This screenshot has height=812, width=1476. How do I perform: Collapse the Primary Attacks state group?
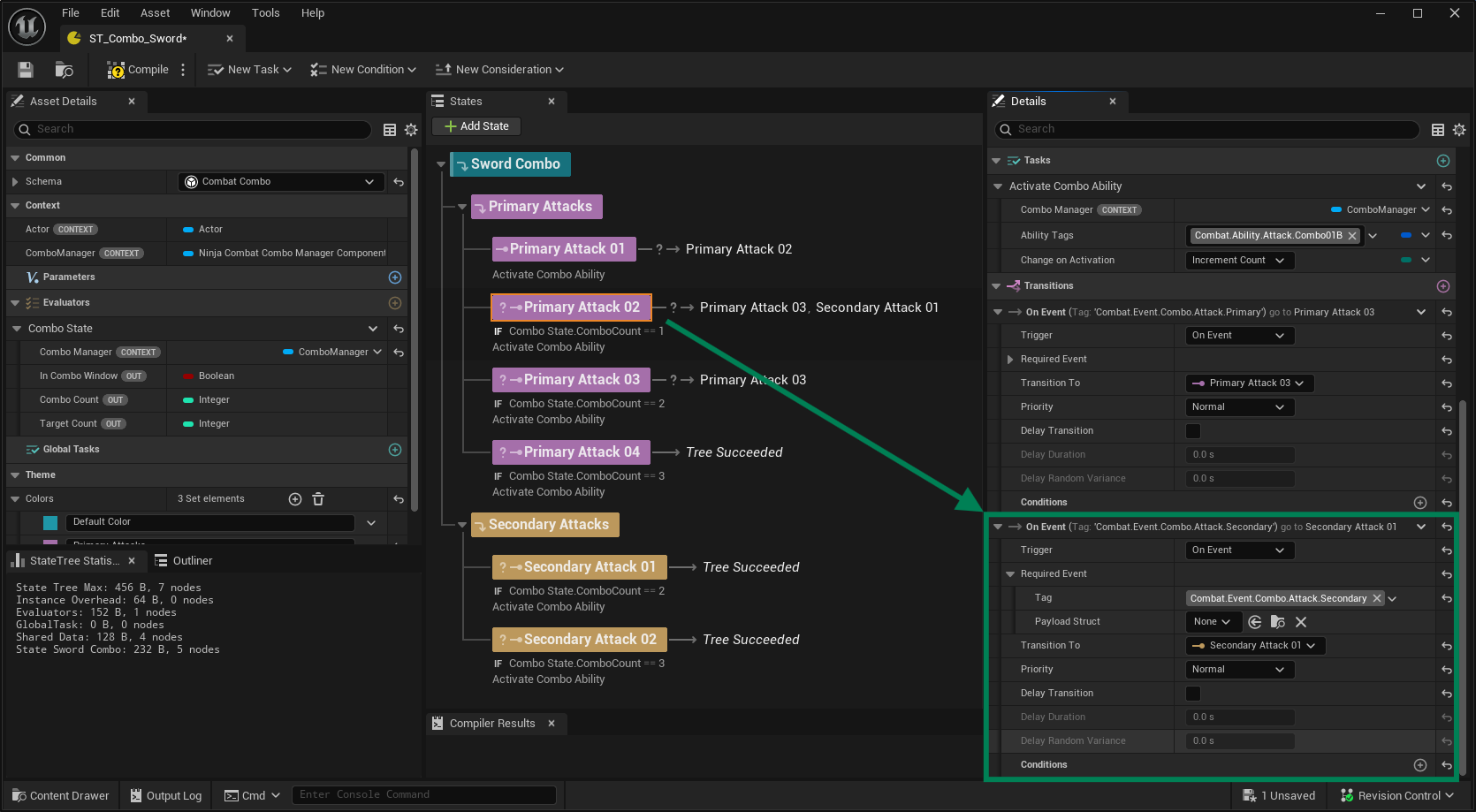[x=461, y=207]
